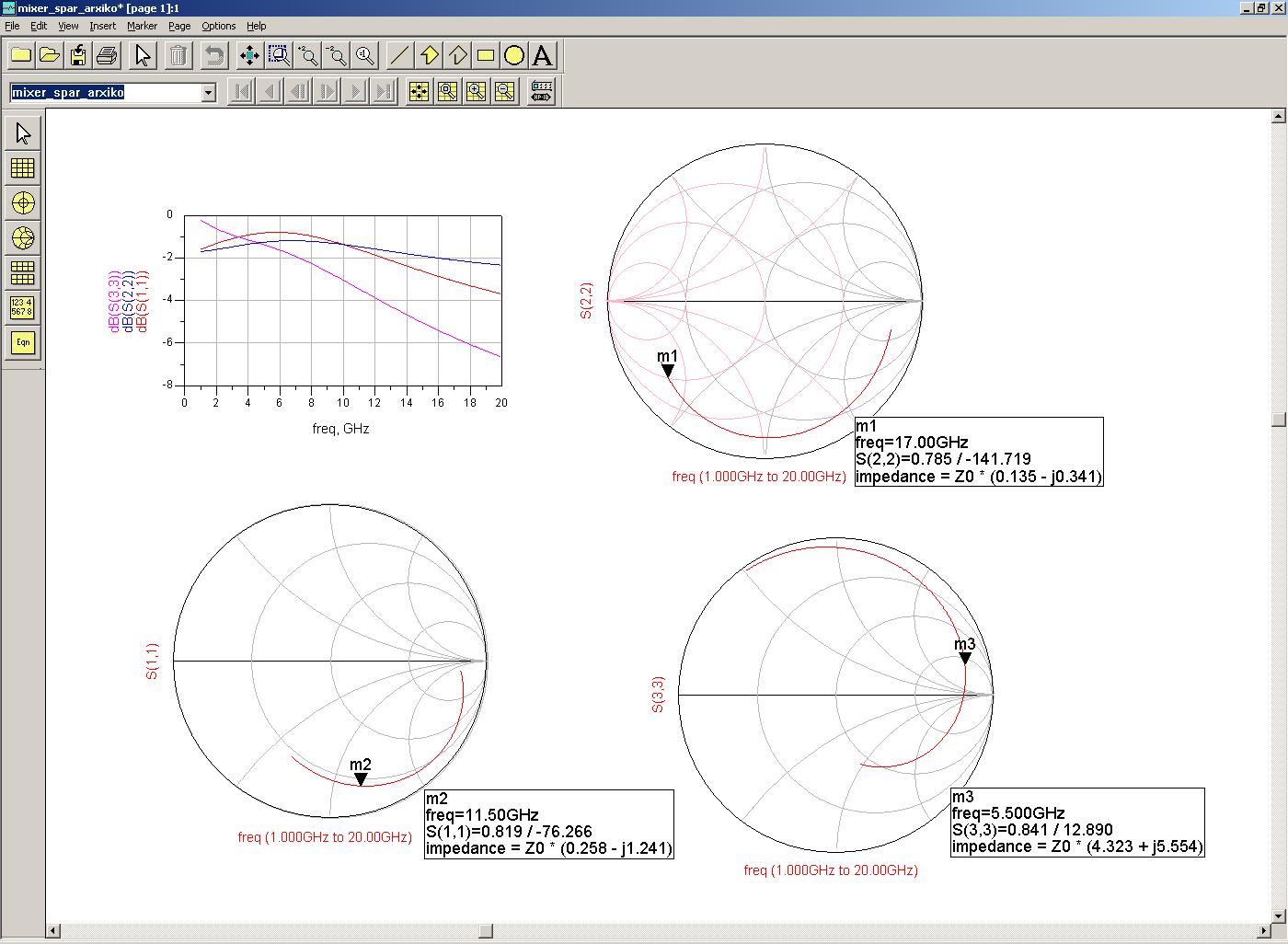Print the current page with the printer icon
This screenshot has width=1288, height=944.
point(107,55)
